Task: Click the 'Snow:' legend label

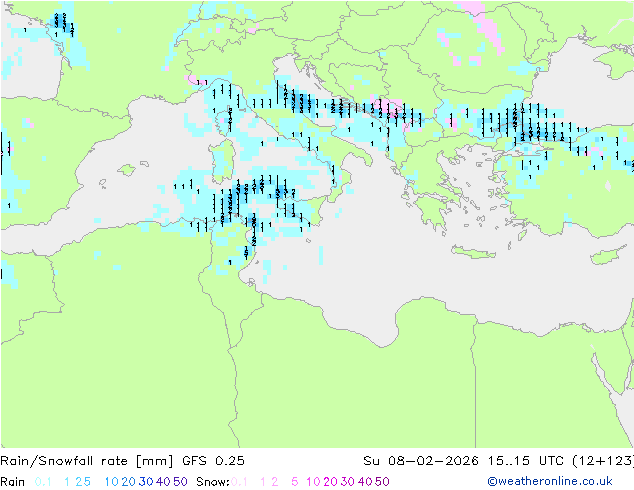Action: click(x=213, y=482)
